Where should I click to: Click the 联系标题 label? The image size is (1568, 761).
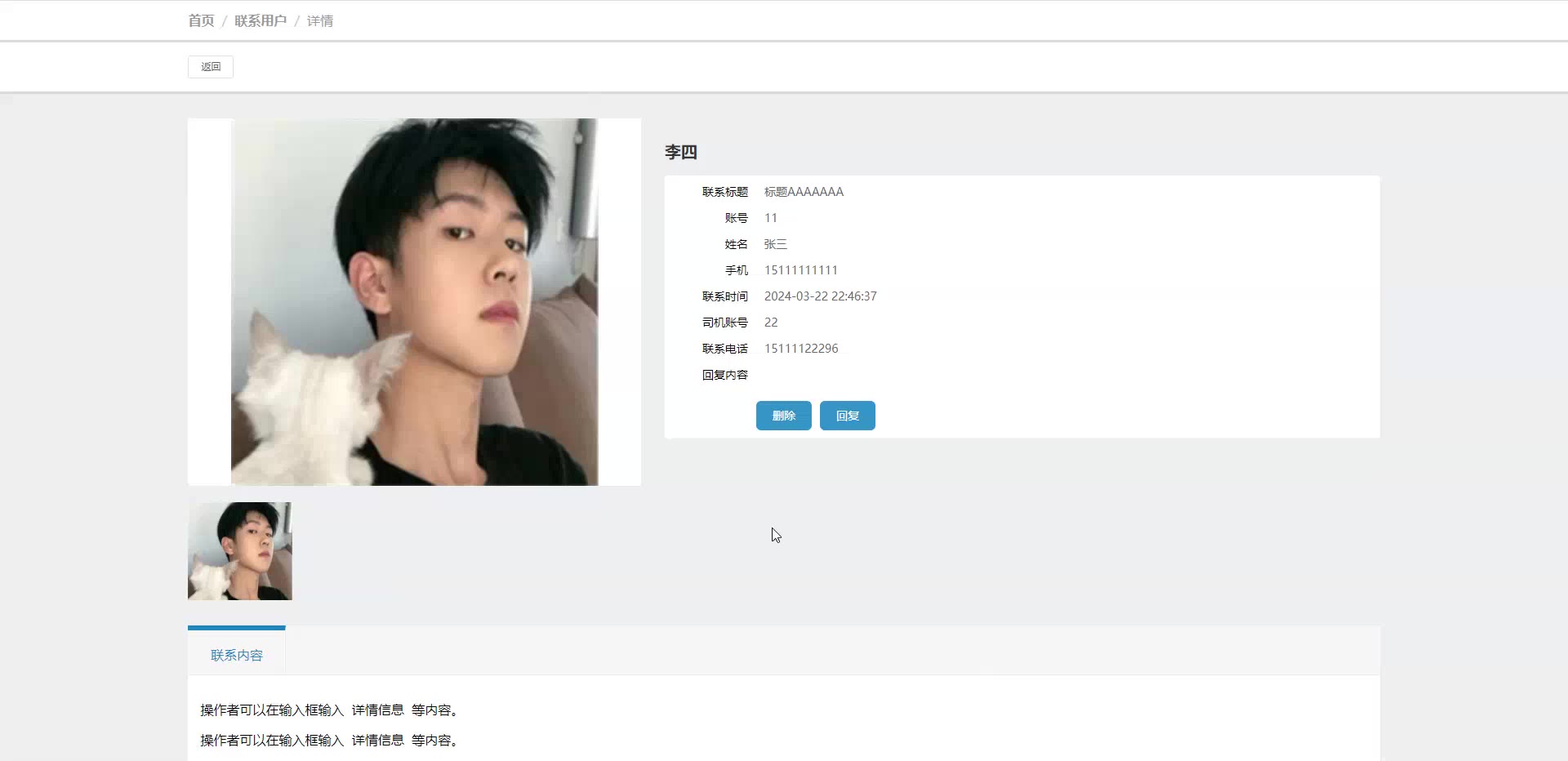(x=725, y=192)
